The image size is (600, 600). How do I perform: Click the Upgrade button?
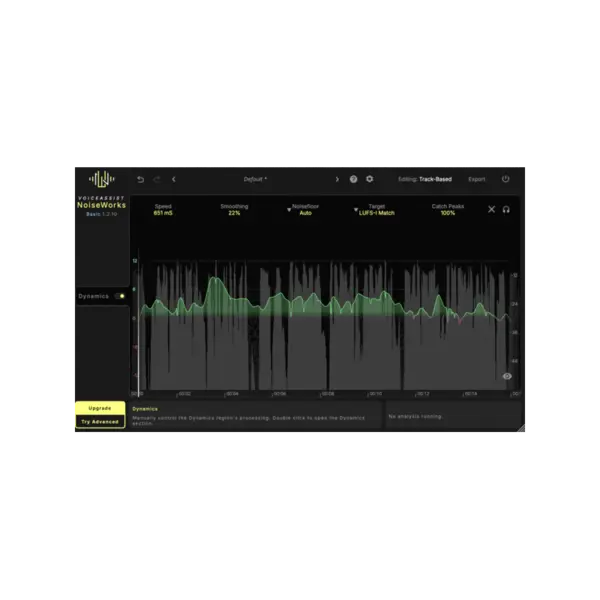click(100, 408)
